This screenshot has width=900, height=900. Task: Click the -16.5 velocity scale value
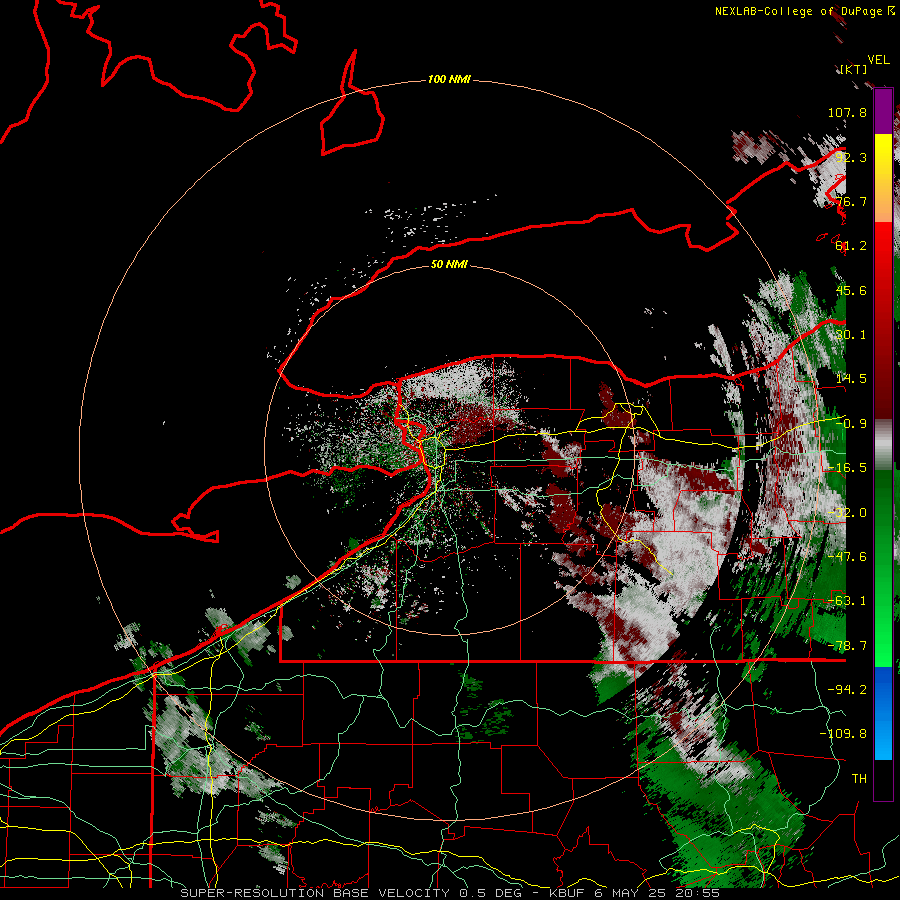point(847,468)
